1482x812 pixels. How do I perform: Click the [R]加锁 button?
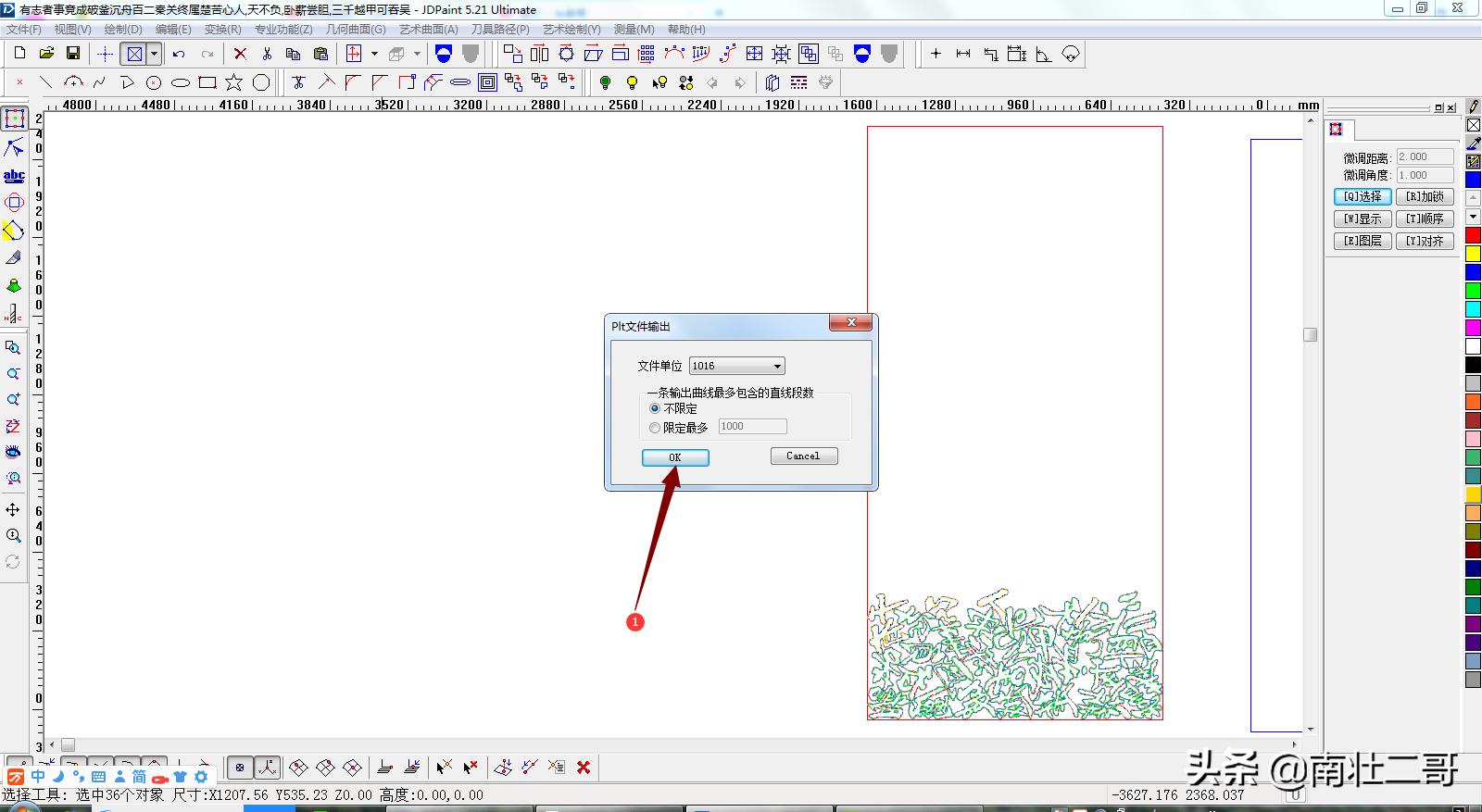pyautogui.click(x=1425, y=196)
